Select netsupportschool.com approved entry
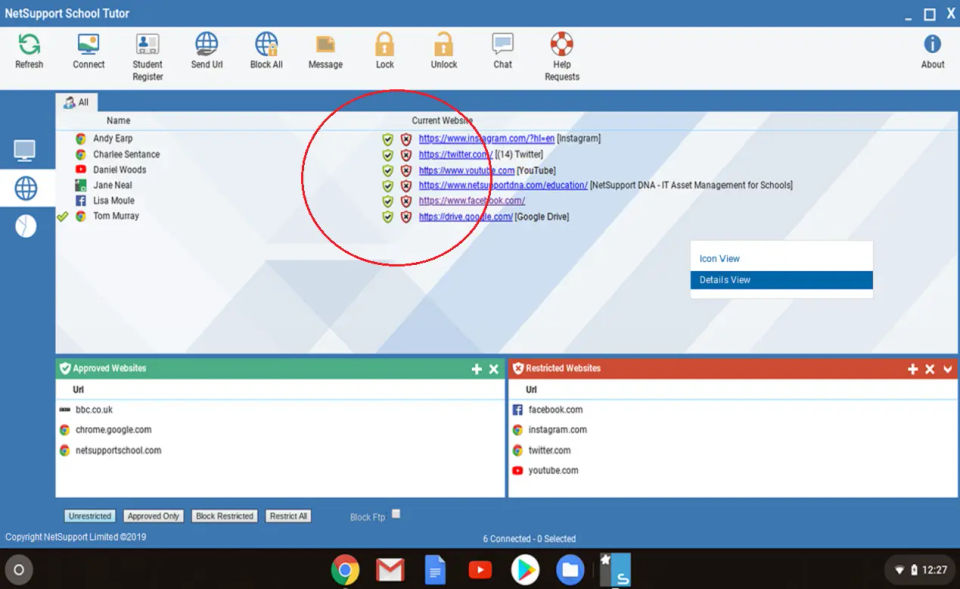 (x=118, y=450)
